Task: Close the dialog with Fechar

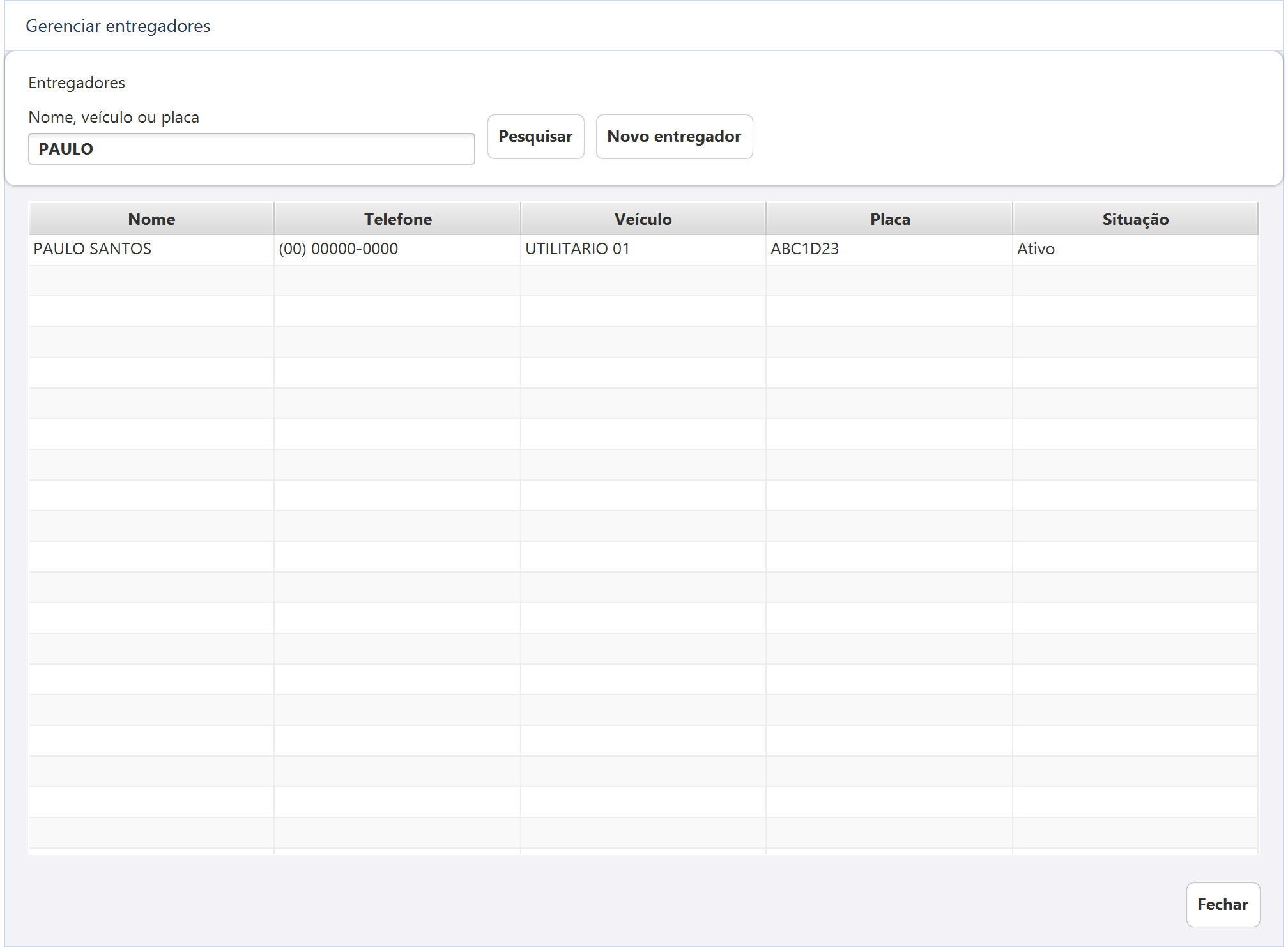Action: [x=1223, y=904]
